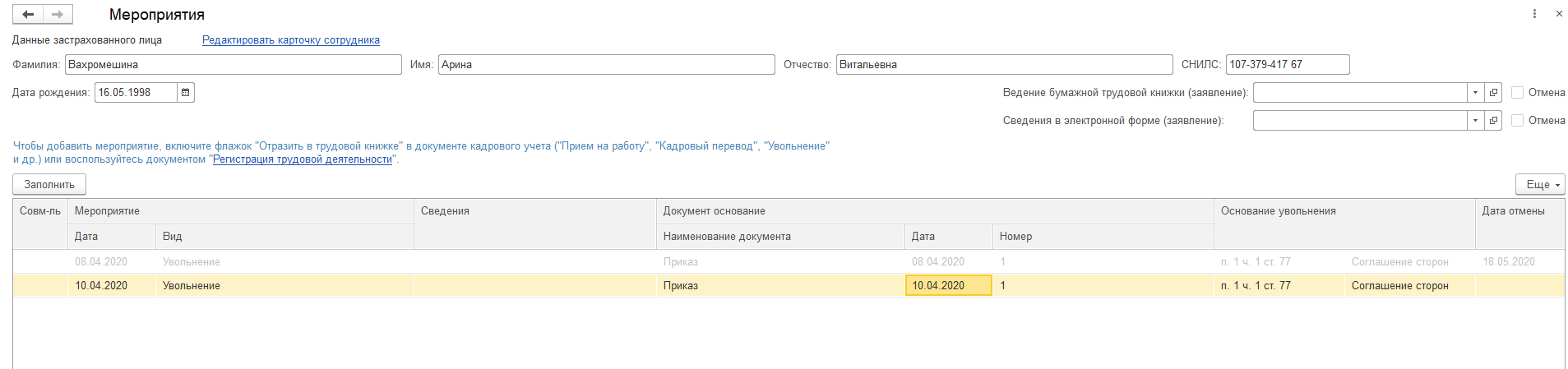Click Приказ in the 10.04.2020 row
1568x369 pixels.
pos(781,286)
